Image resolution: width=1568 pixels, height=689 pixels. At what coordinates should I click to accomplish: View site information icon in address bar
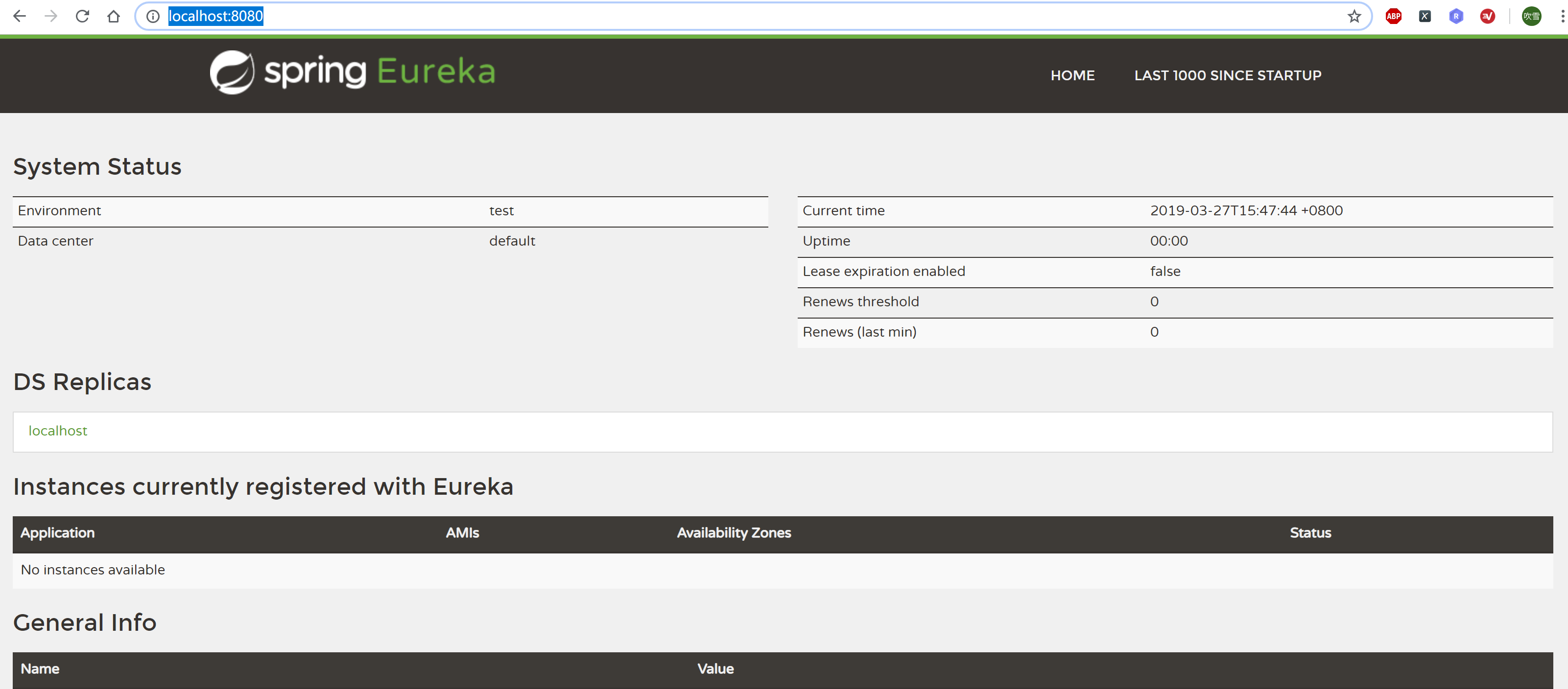tap(153, 17)
